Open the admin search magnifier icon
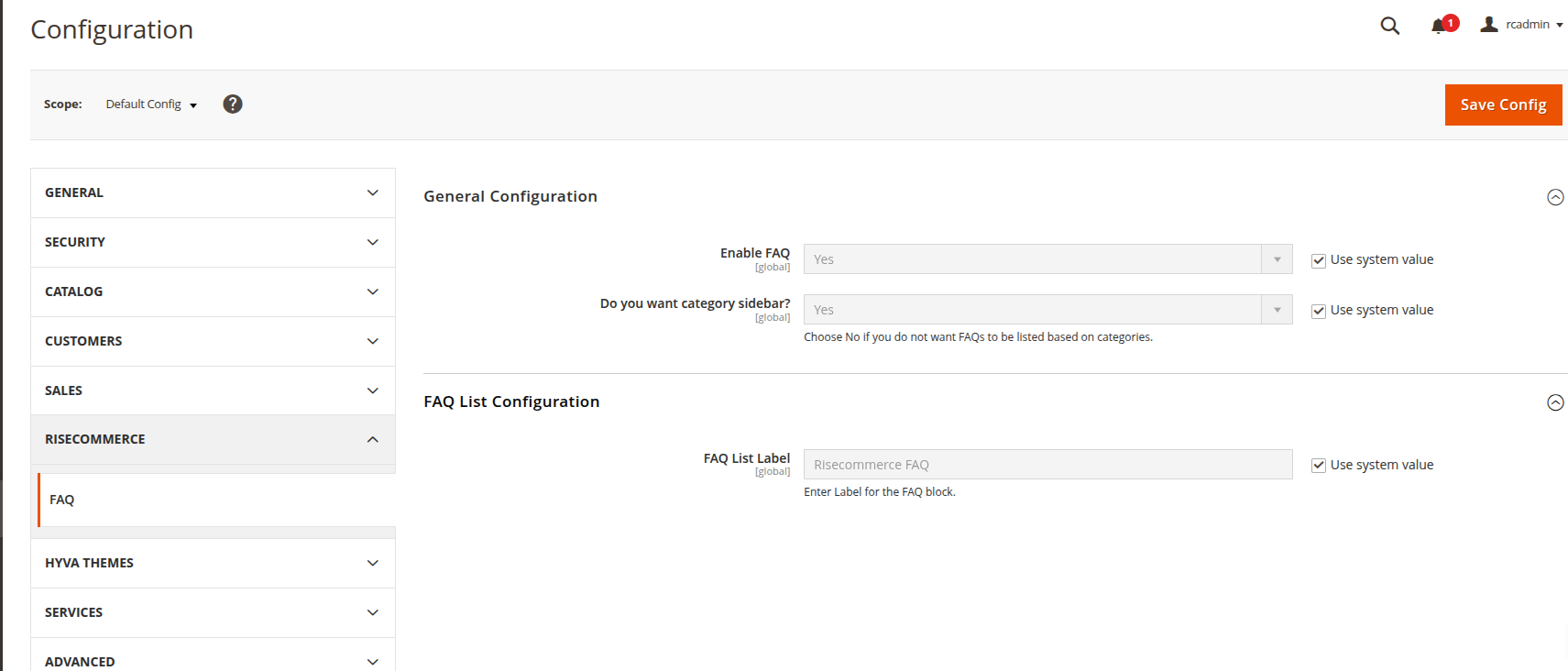 click(1389, 26)
